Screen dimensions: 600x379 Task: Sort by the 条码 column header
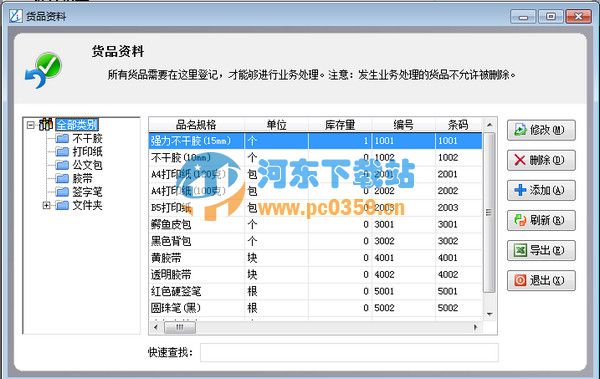pyautogui.click(x=458, y=125)
